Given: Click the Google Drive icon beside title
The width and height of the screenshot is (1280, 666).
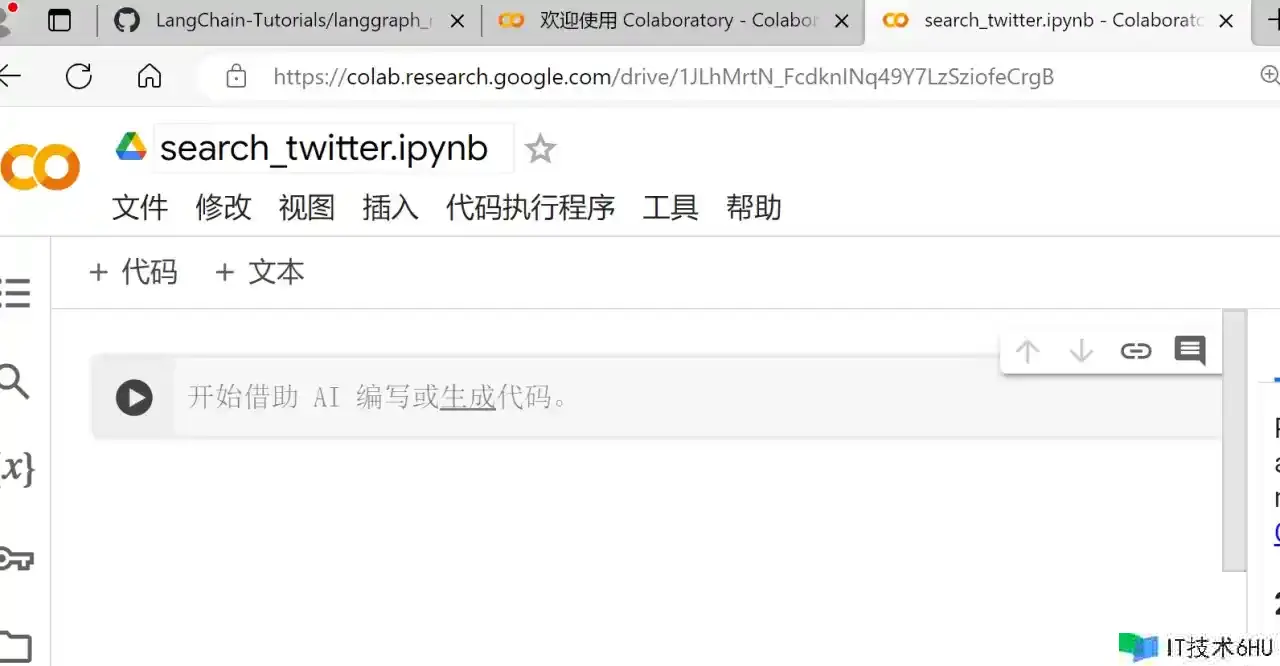Looking at the screenshot, I should [131, 147].
